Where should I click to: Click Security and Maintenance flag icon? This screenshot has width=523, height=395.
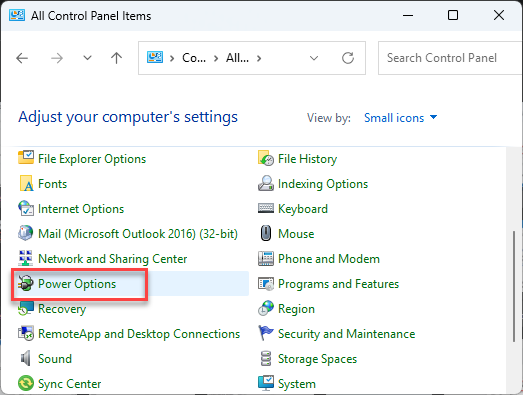[266, 333]
